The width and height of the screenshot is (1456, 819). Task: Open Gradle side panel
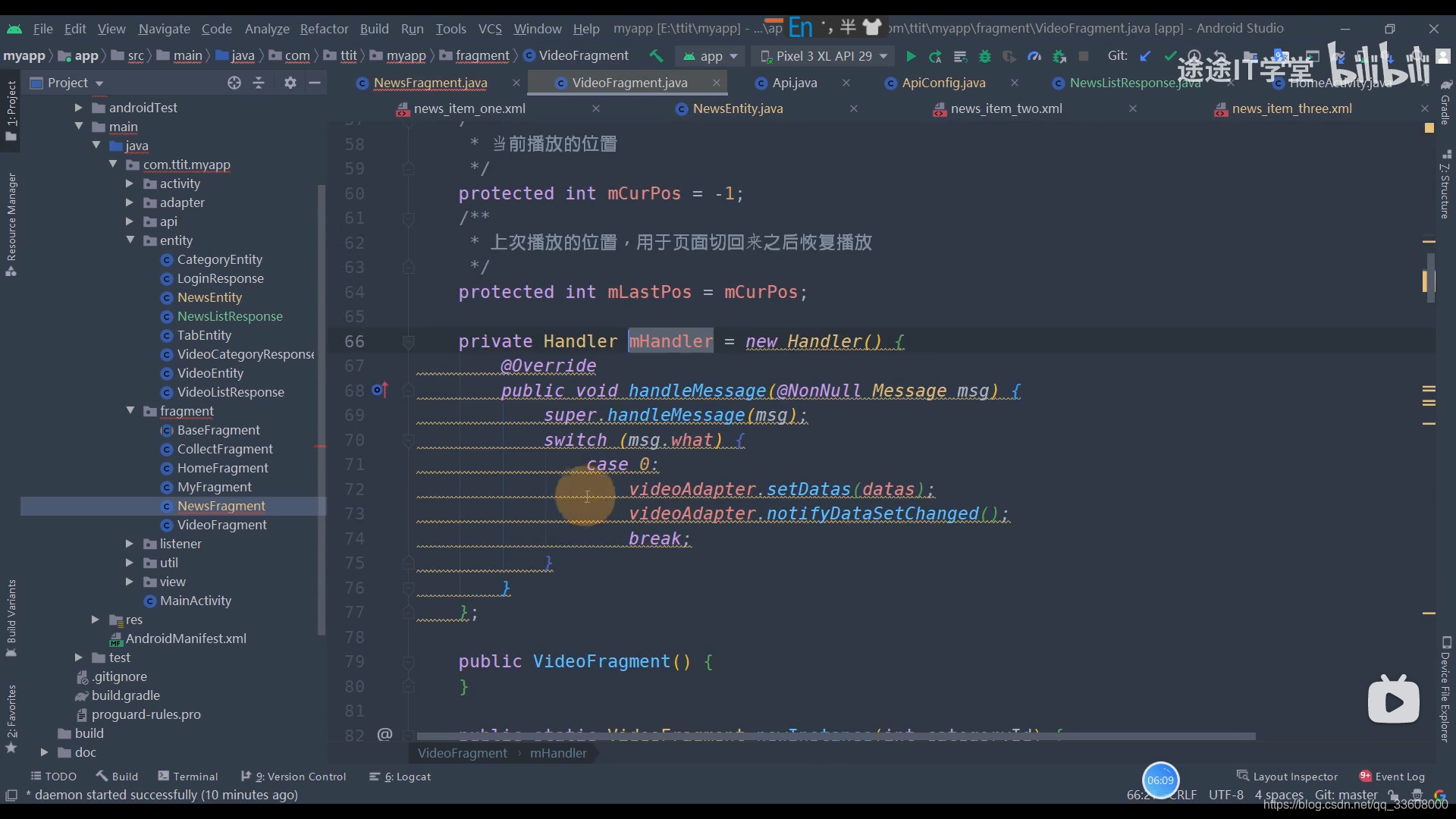[x=1445, y=102]
